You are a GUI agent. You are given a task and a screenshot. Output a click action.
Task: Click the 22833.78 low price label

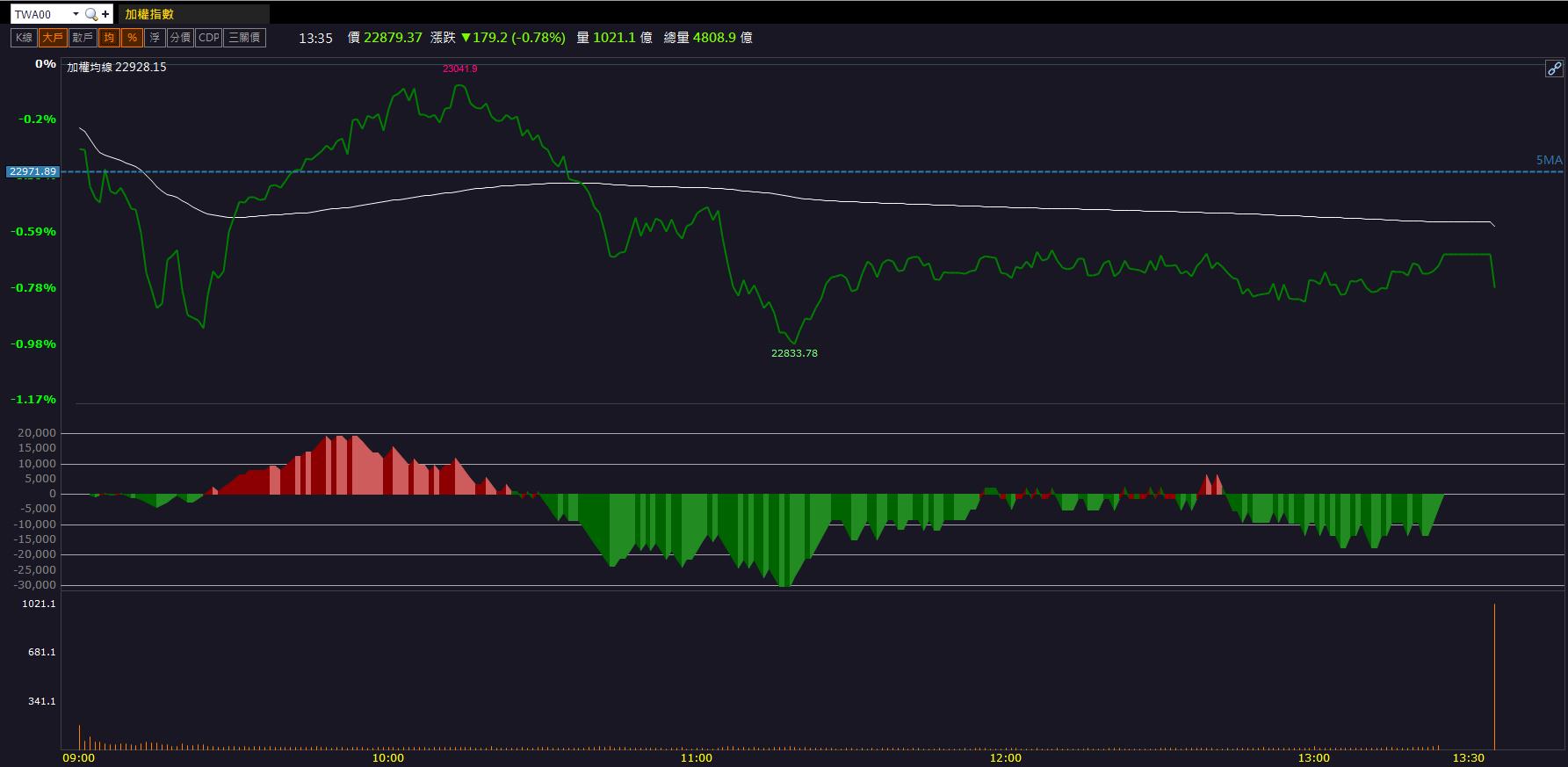(794, 353)
